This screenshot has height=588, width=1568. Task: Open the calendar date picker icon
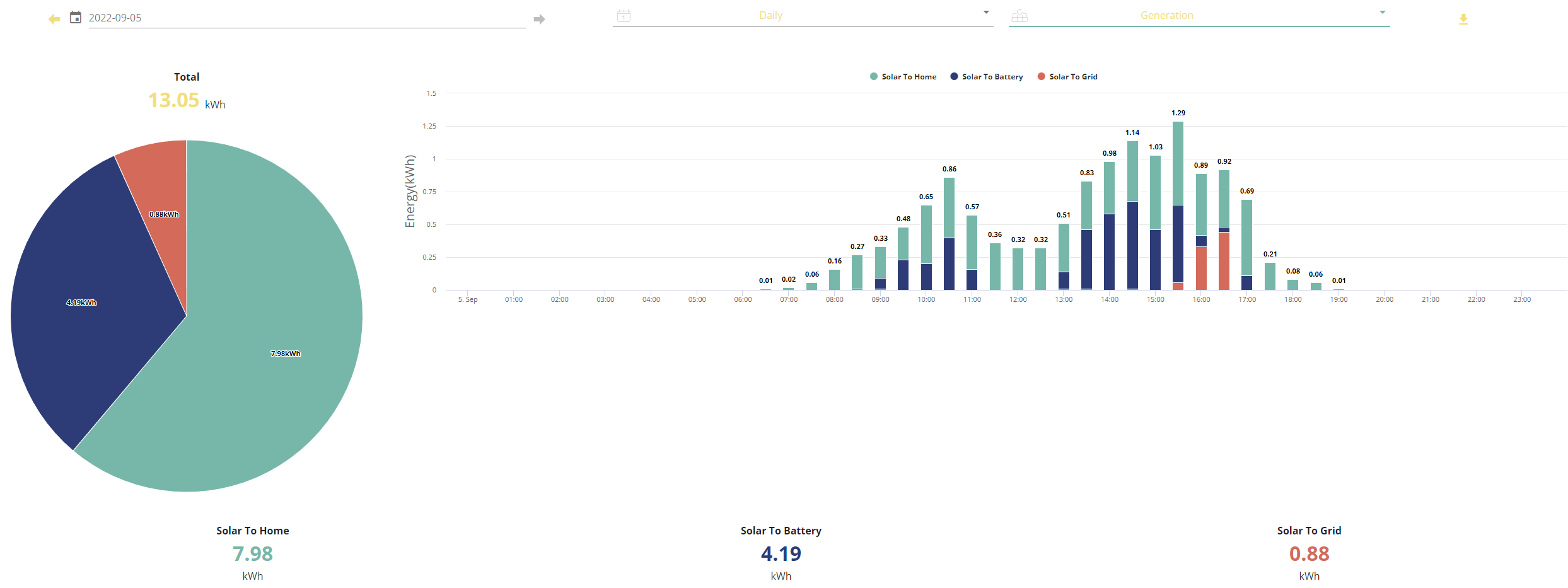click(x=76, y=17)
